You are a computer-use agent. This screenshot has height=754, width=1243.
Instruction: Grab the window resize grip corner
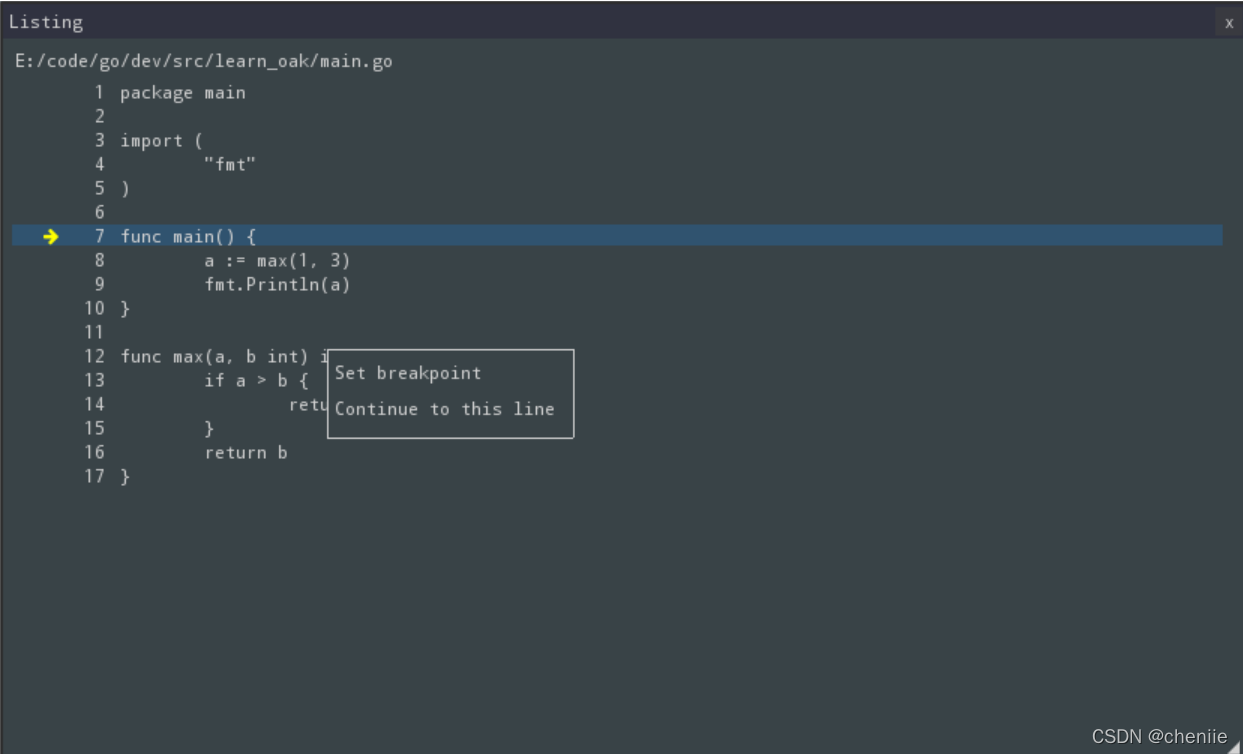(x=1234, y=746)
